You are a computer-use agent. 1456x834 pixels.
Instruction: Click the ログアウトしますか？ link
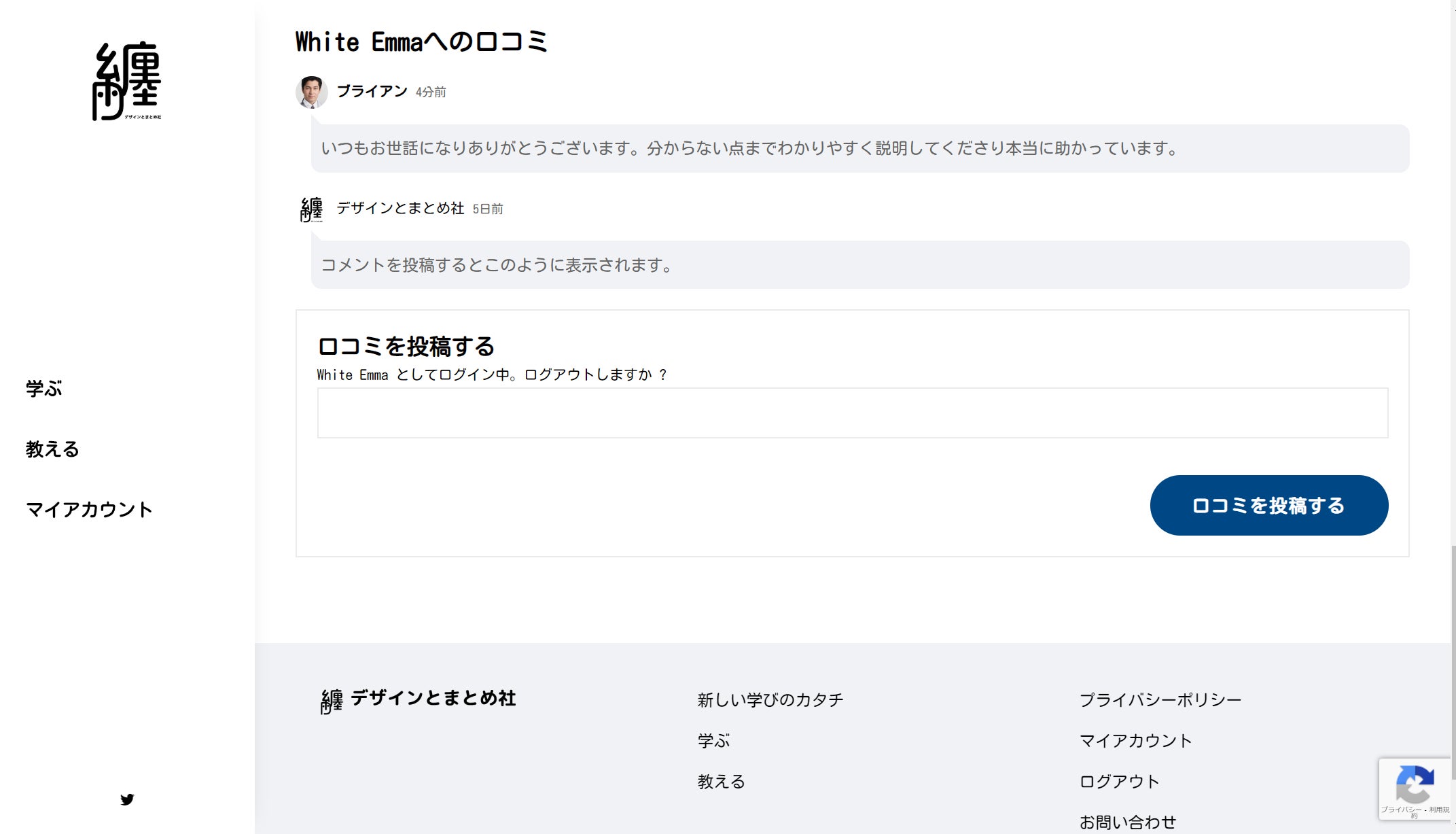[x=596, y=375]
